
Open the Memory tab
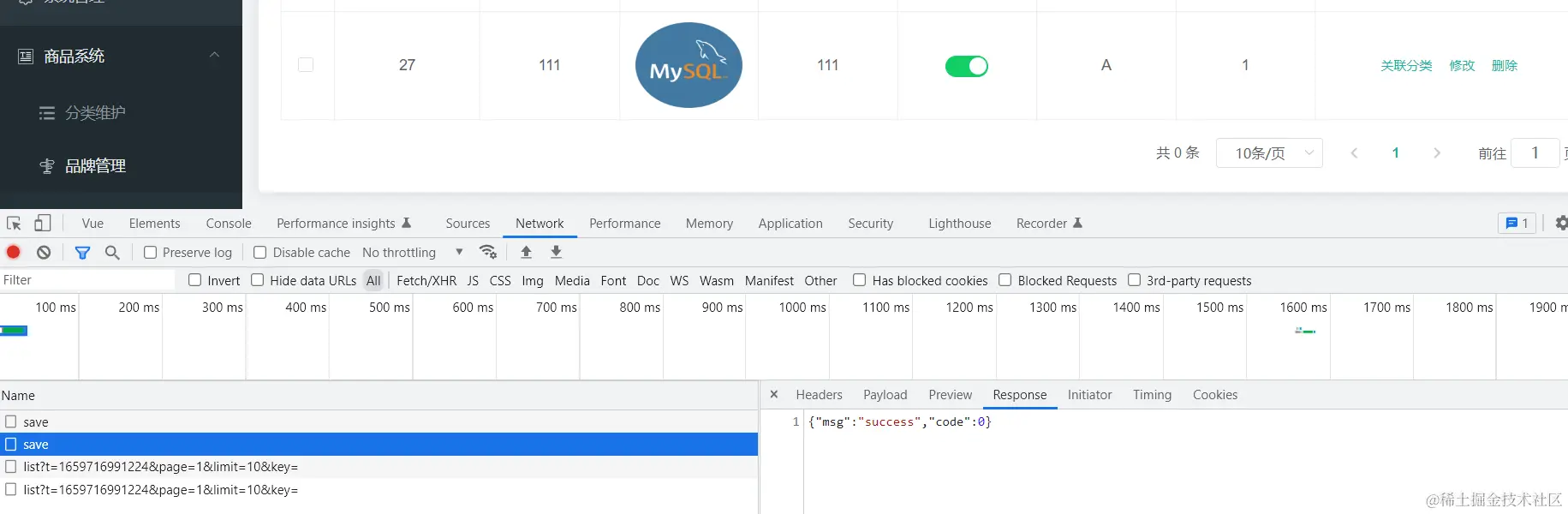[x=709, y=224]
